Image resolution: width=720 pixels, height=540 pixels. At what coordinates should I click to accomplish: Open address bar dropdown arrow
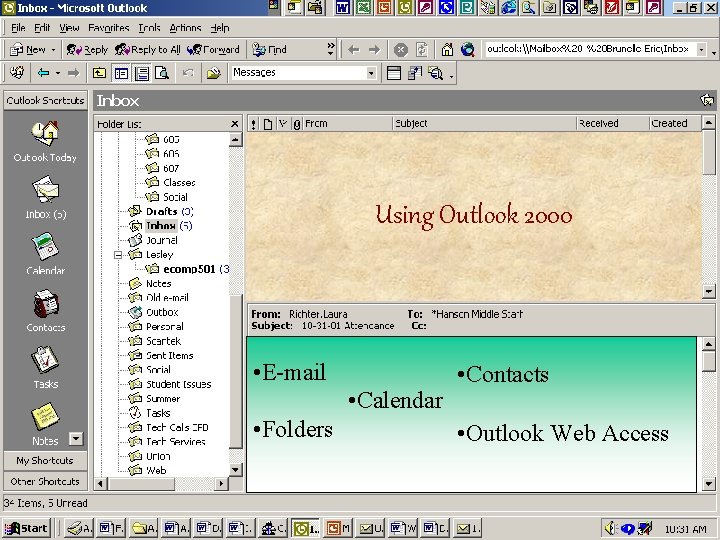click(701, 50)
